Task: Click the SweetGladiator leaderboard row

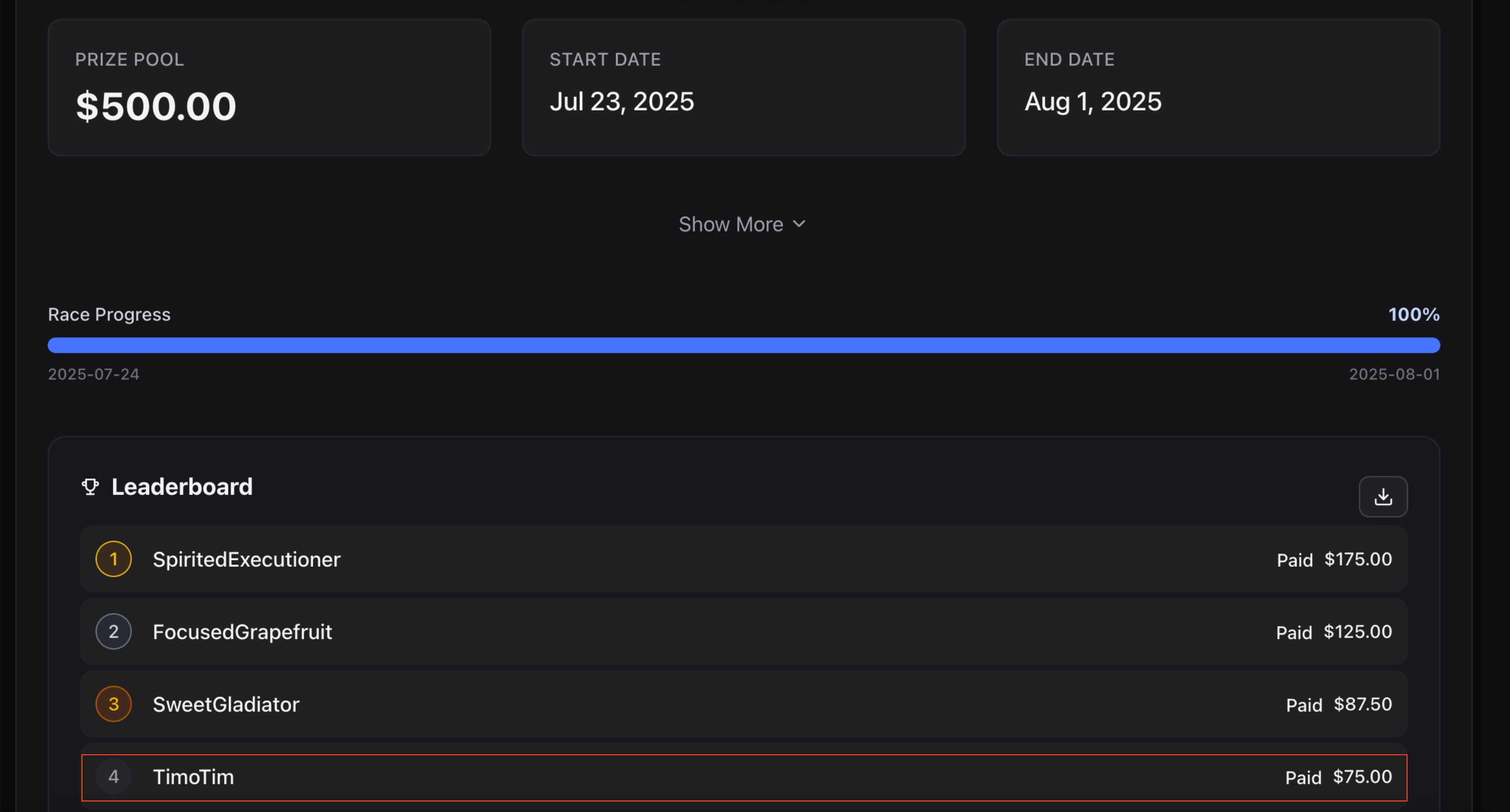Action: click(x=743, y=704)
